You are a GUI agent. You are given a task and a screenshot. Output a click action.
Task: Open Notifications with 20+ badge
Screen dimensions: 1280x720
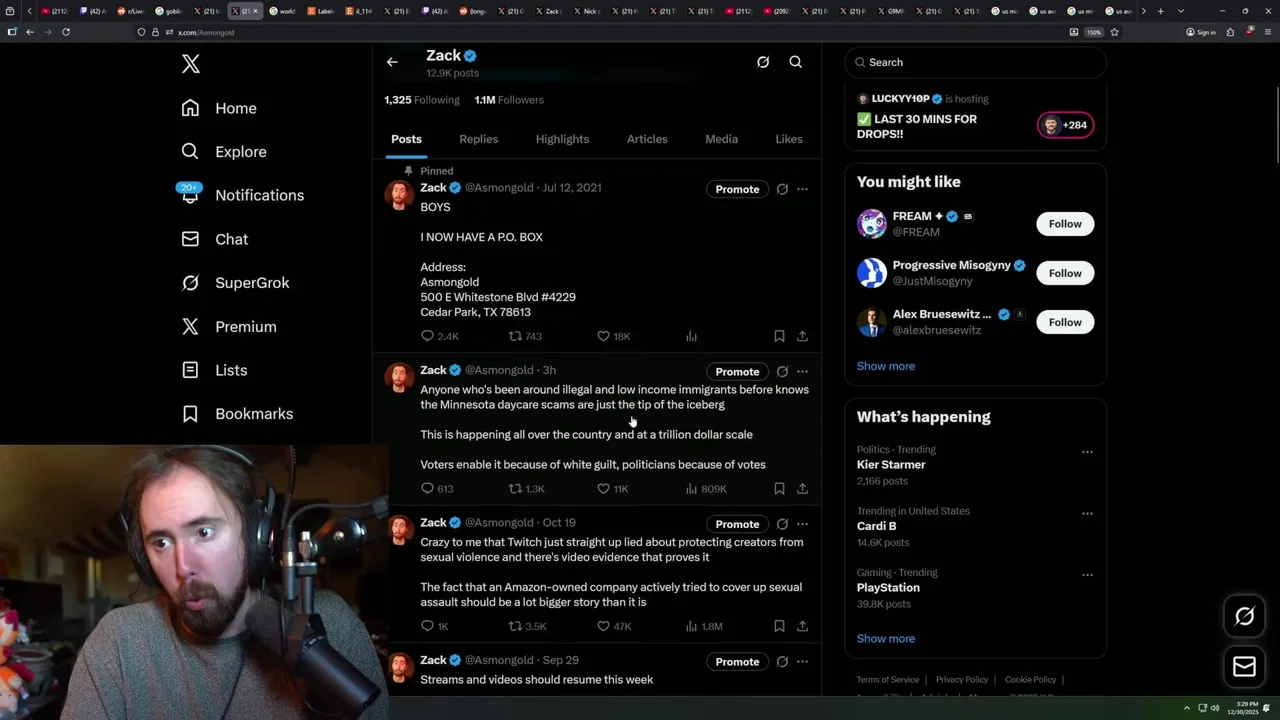pyautogui.click(x=242, y=195)
